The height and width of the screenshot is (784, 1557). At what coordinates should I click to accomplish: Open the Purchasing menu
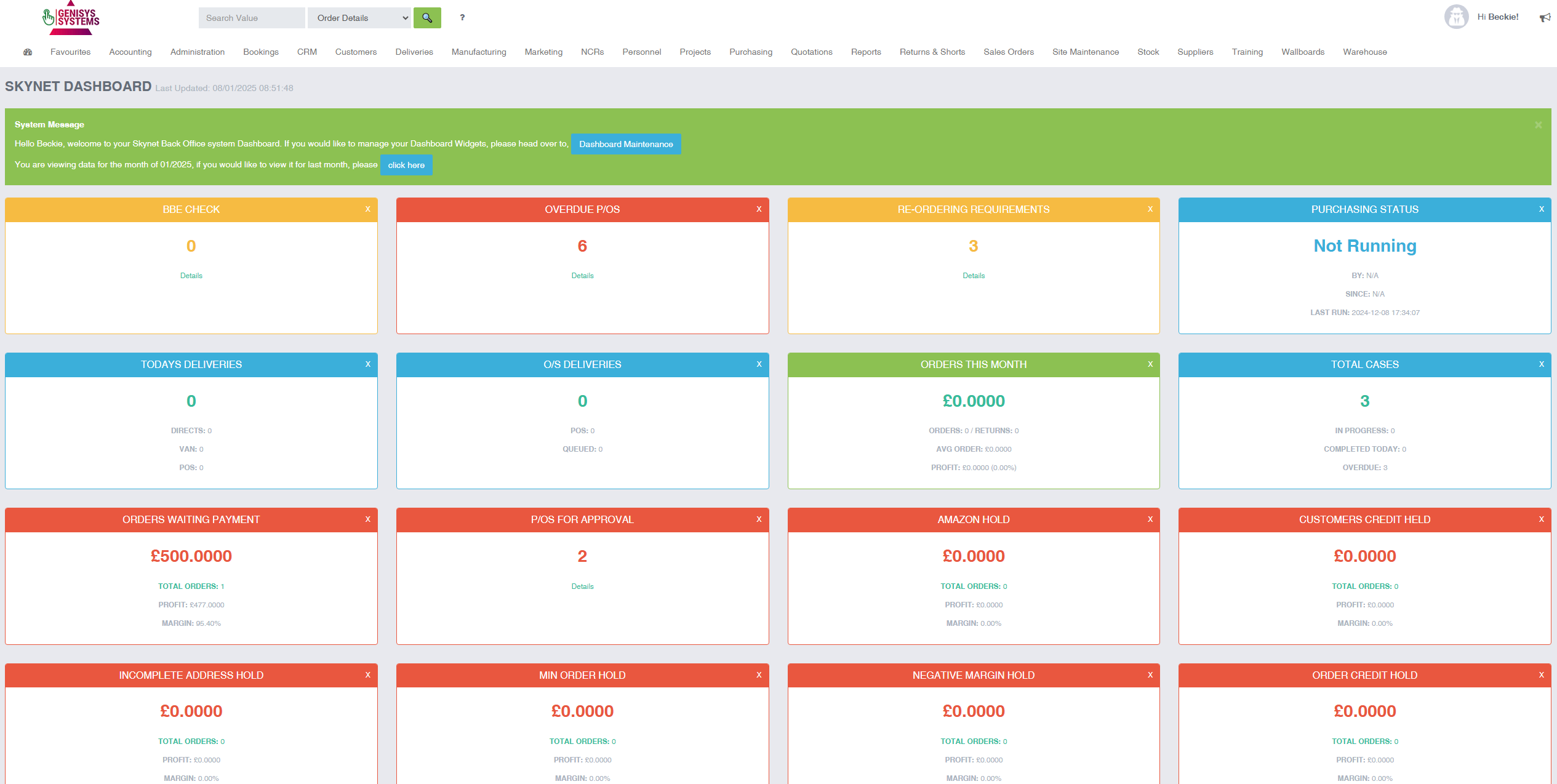(750, 52)
